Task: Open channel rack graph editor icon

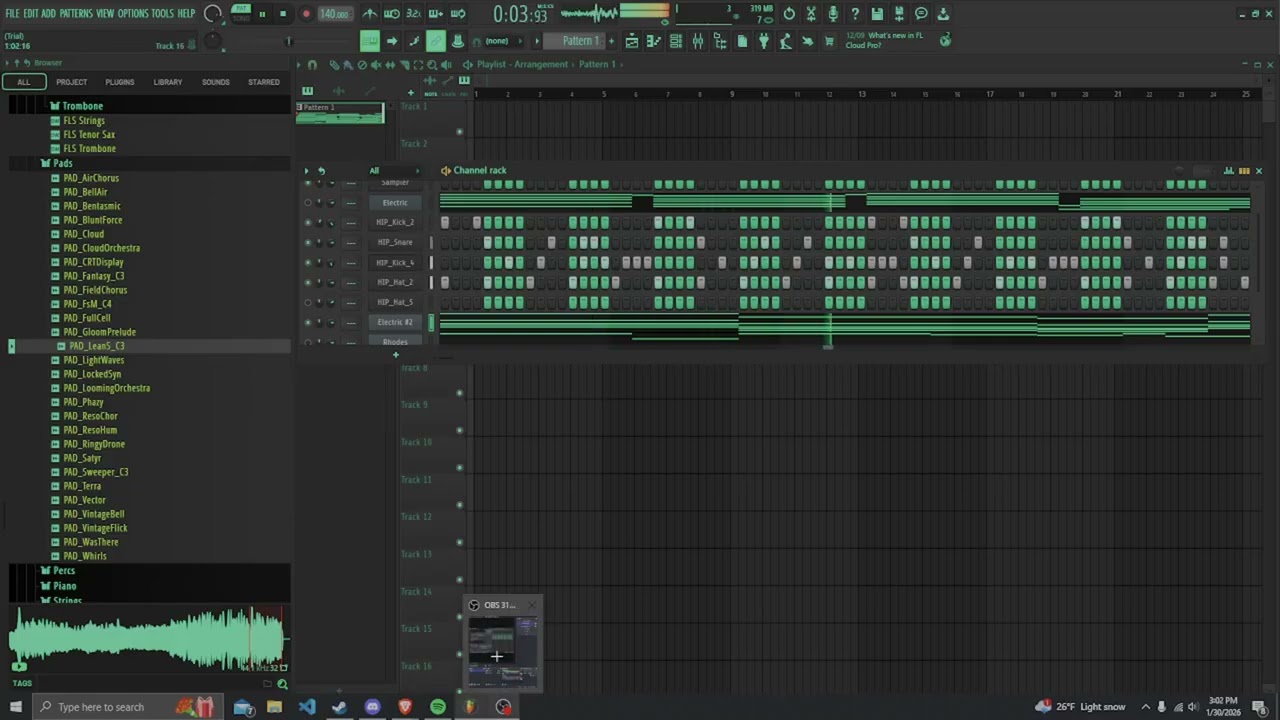Action: click(x=1229, y=171)
